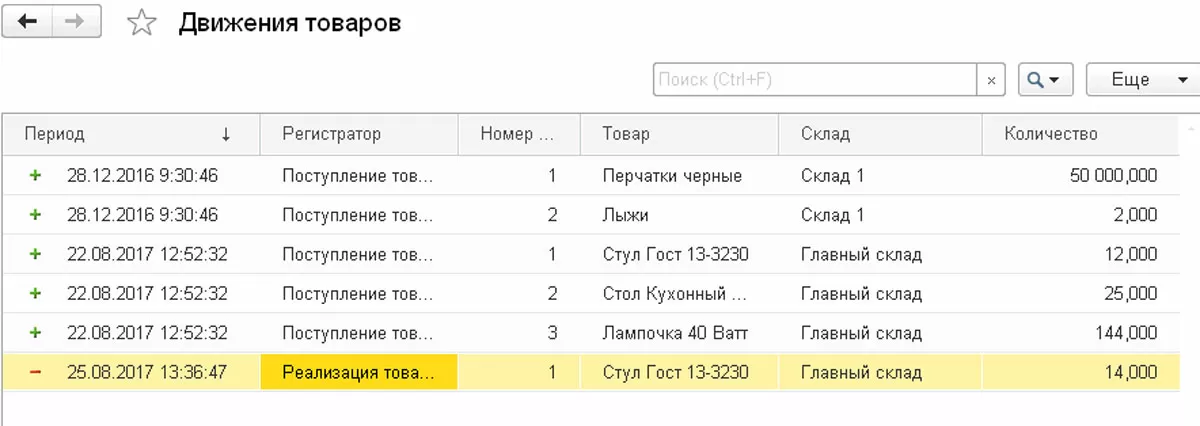The width and height of the screenshot is (1200, 426).
Task: Click green plus icon on Перчатки черные row
Action: coord(36,175)
